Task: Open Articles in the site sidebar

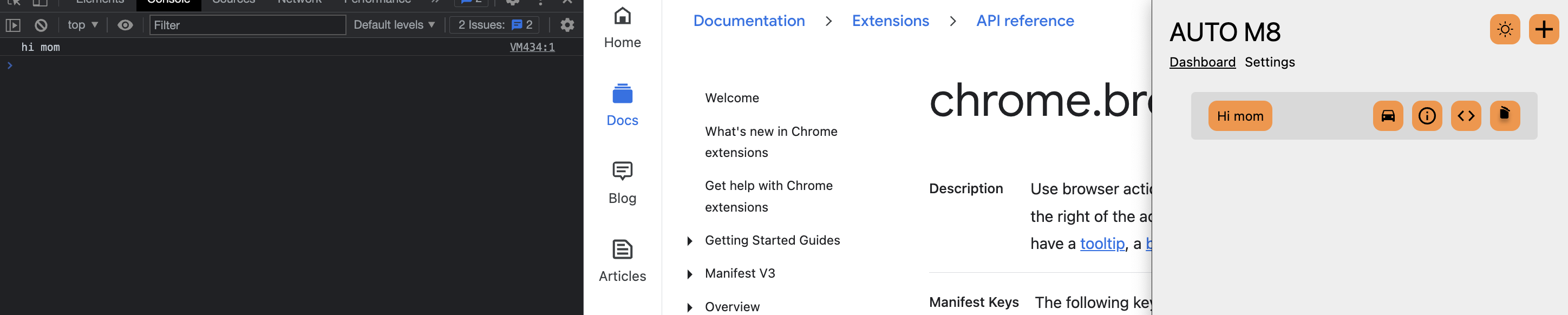Action: click(622, 261)
